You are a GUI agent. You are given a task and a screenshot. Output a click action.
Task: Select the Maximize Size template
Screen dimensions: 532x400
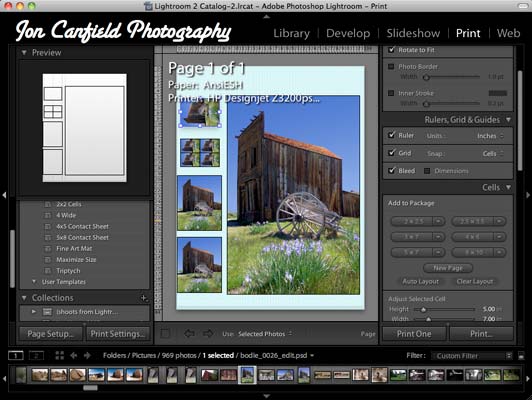(x=76, y=260)
